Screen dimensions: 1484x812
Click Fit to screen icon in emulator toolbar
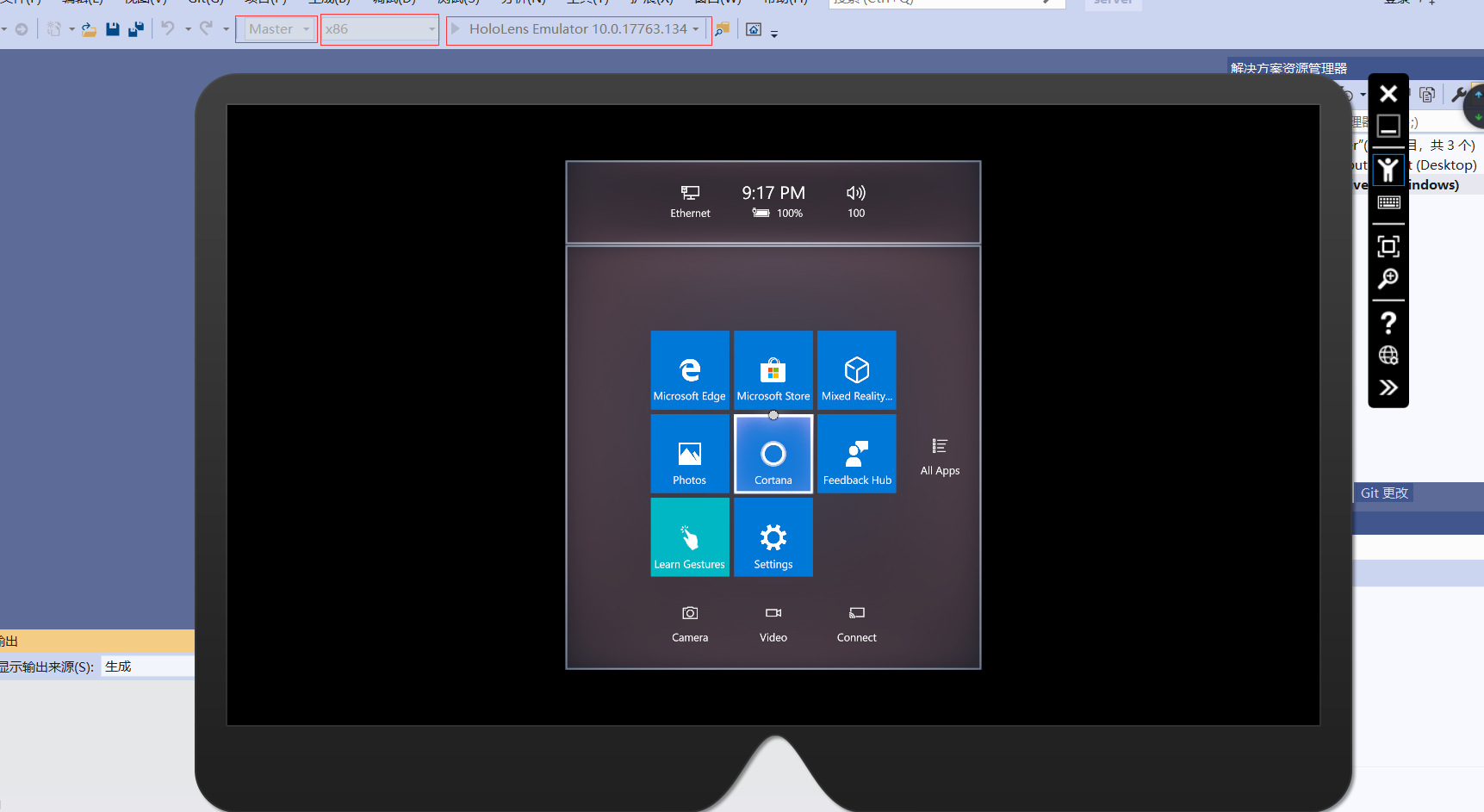coord(1388,246)
